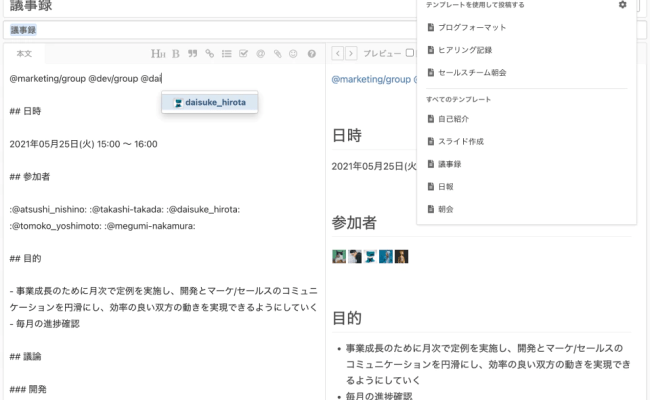
Task: Select the 本文 tab
Action: pyautogui.click(x=24, y=53)
